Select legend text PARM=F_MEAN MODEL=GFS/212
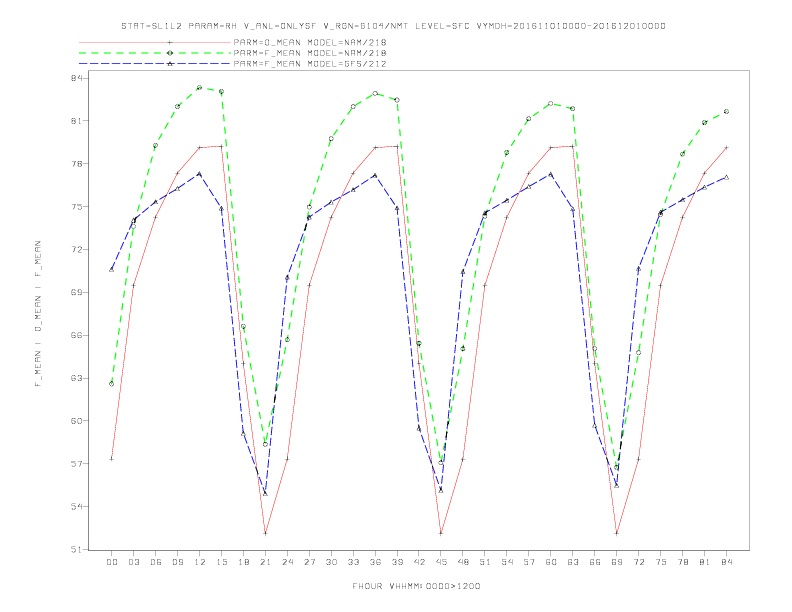 pyautogui.click(x=310, y=64)
